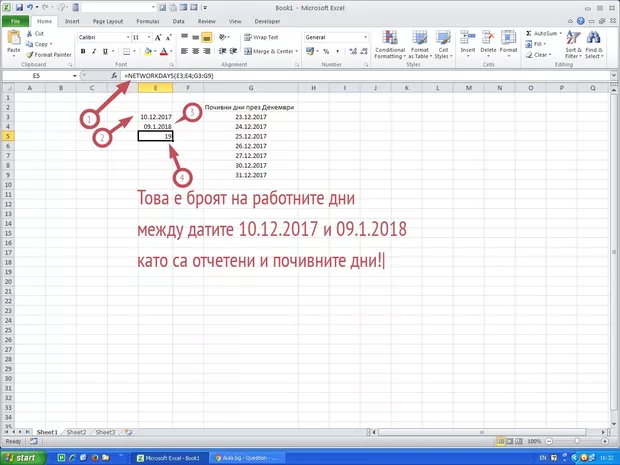Open the File tab
Image resolution: width=620 pixels, height=465 pixels.
tap(15, 21)
